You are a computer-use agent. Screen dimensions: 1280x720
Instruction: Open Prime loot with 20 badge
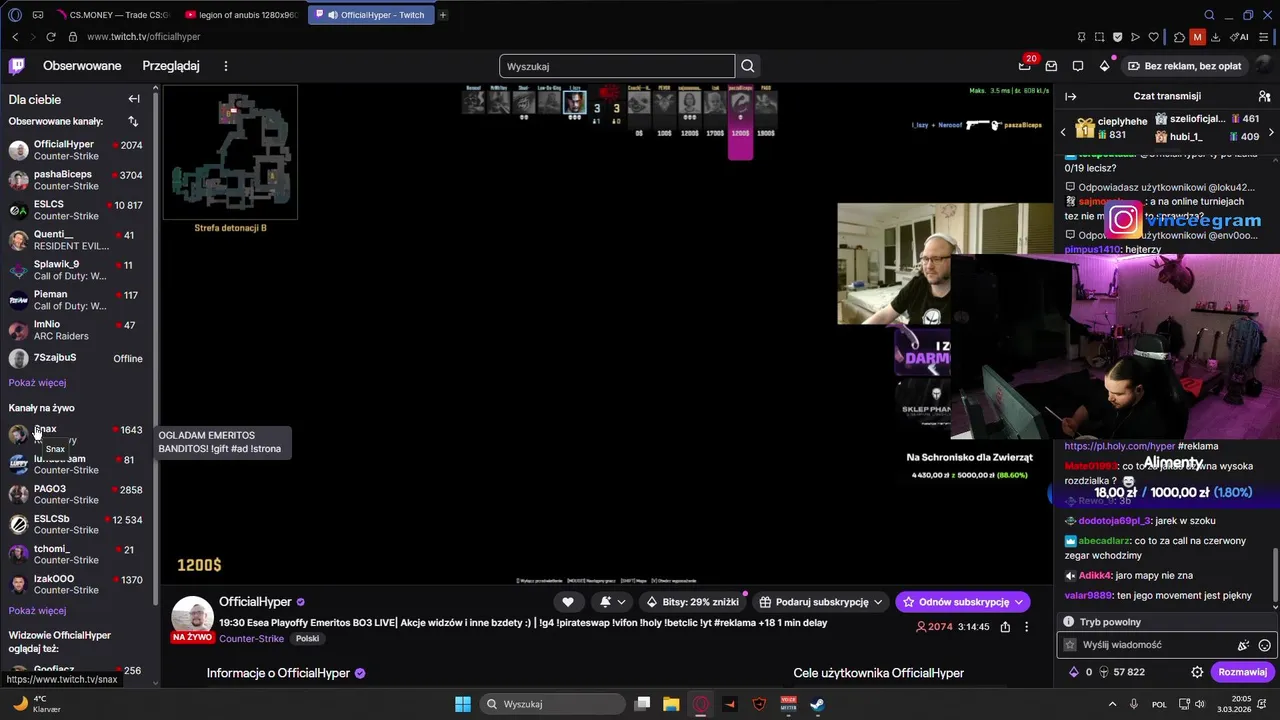coord(1024,66)
